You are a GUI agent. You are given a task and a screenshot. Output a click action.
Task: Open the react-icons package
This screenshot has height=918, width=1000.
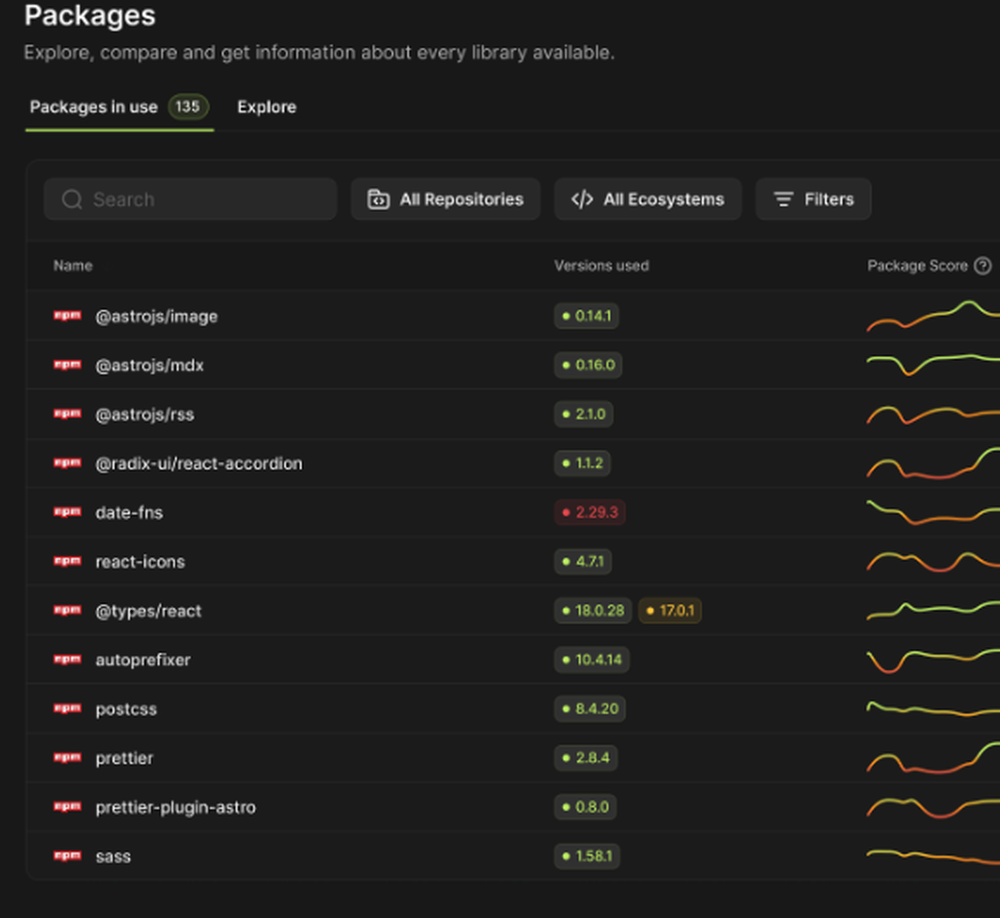tap(140, 562)
